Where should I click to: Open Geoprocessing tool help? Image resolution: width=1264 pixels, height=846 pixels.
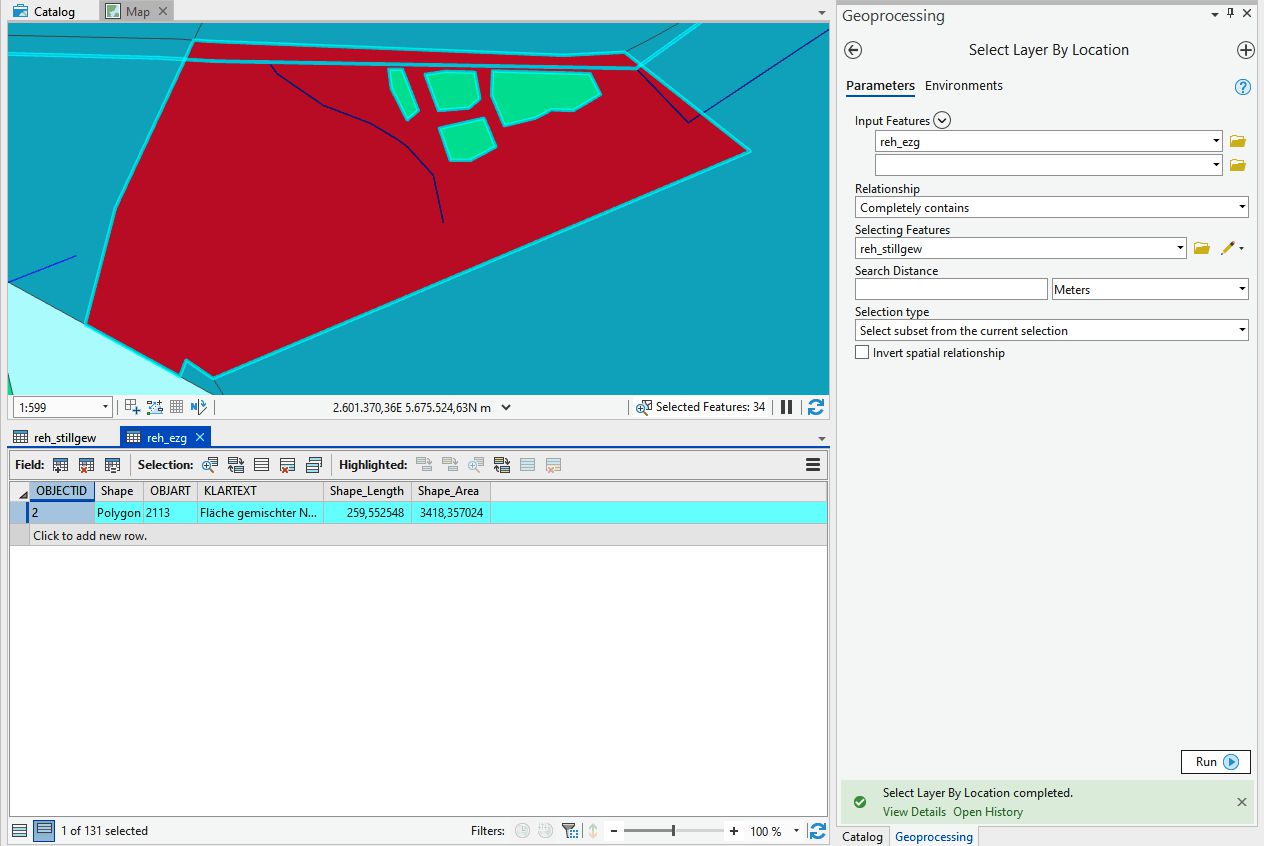point(1243,87)
